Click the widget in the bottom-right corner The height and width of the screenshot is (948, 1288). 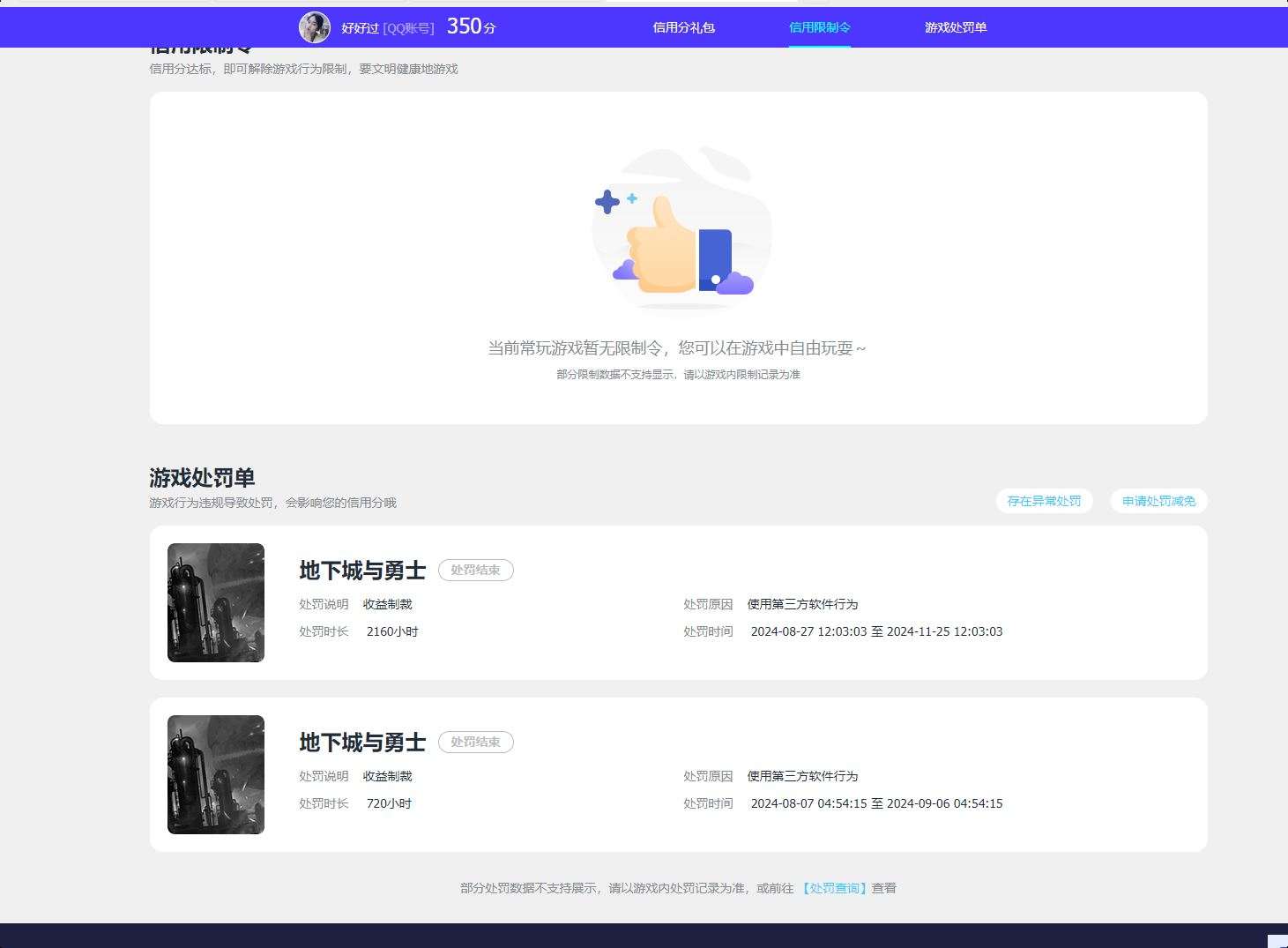(1277, 941)
